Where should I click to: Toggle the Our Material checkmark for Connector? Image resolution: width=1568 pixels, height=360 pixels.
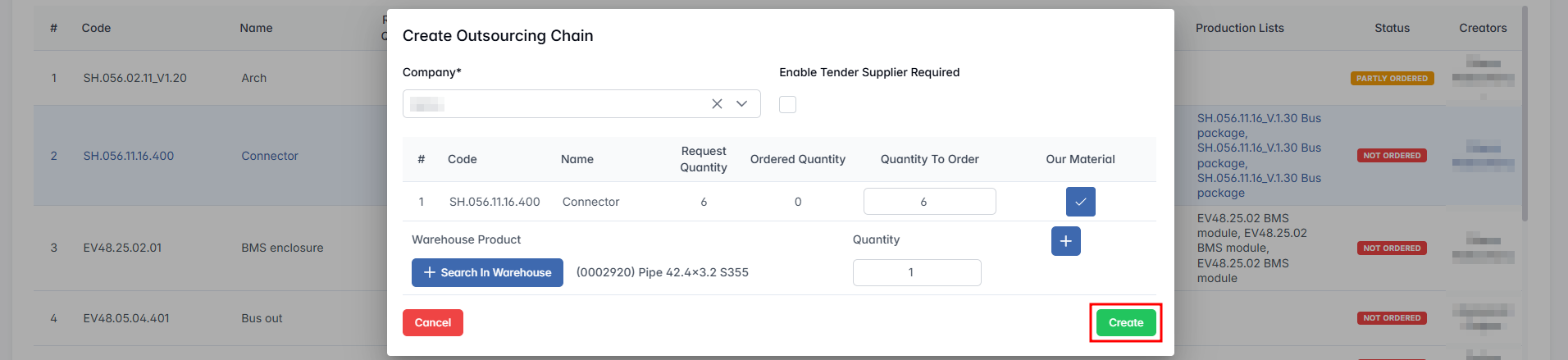1080,202
